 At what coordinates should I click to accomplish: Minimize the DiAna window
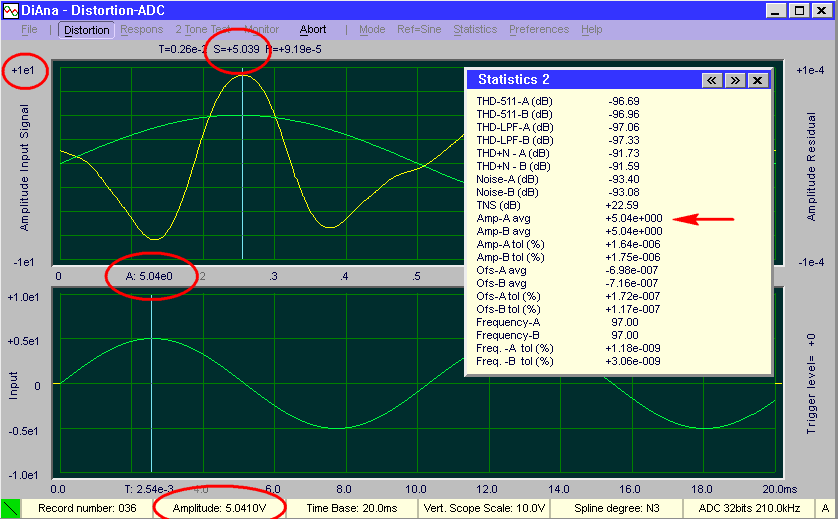point(776,11)
